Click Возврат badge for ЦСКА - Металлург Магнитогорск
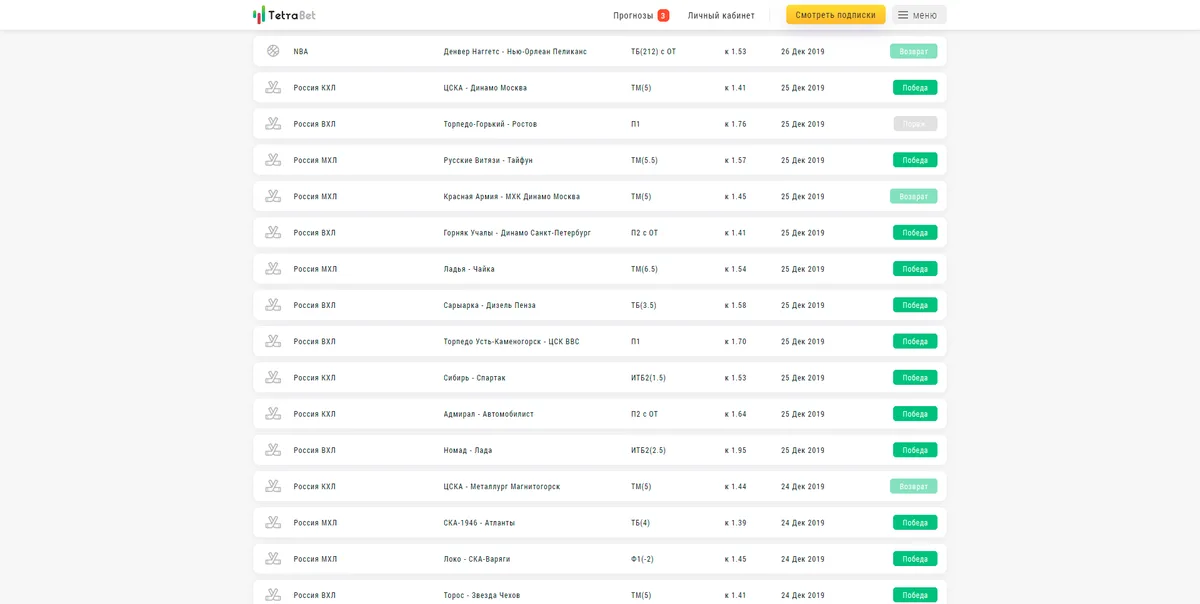The width and height of the screenshot is (1200, 604). [914, 486]
